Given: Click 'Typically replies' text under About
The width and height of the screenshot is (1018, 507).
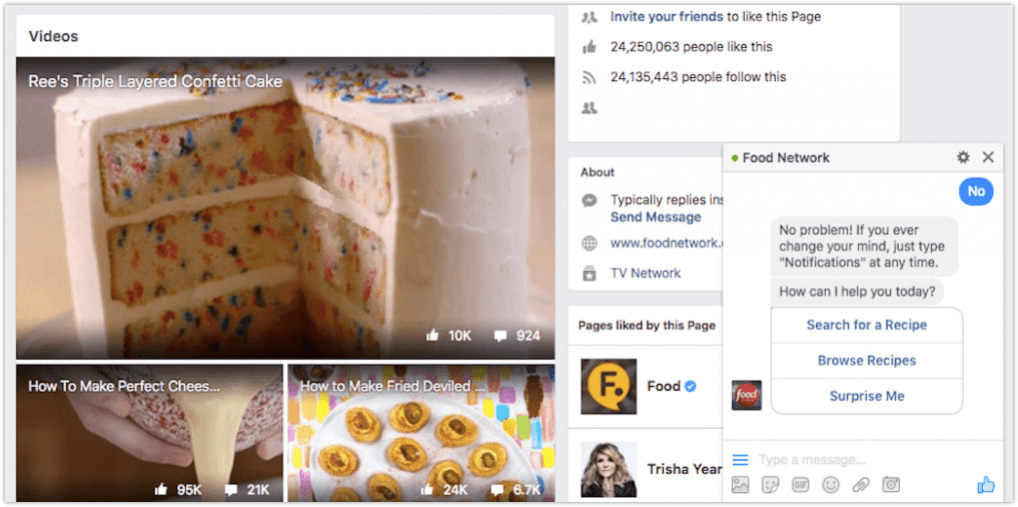Looking at the screenshot, I should [x=666, y=200].
